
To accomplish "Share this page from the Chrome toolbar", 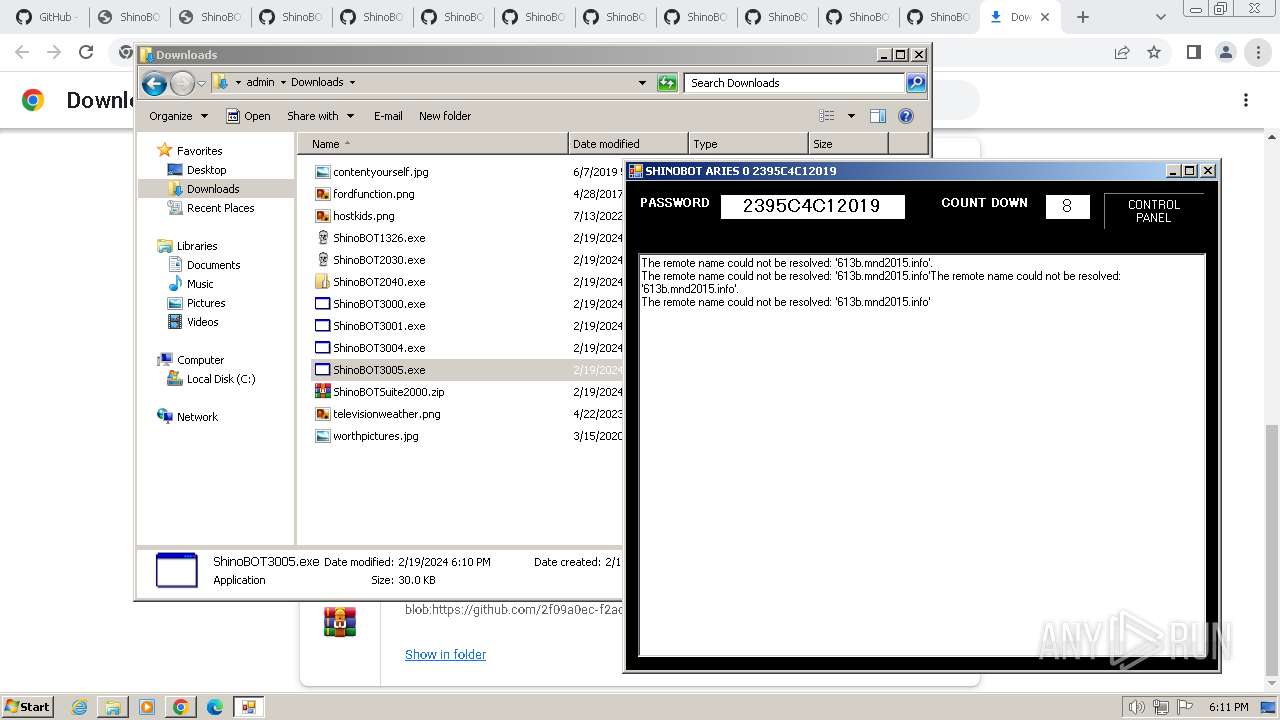I will pos(1122,52).
